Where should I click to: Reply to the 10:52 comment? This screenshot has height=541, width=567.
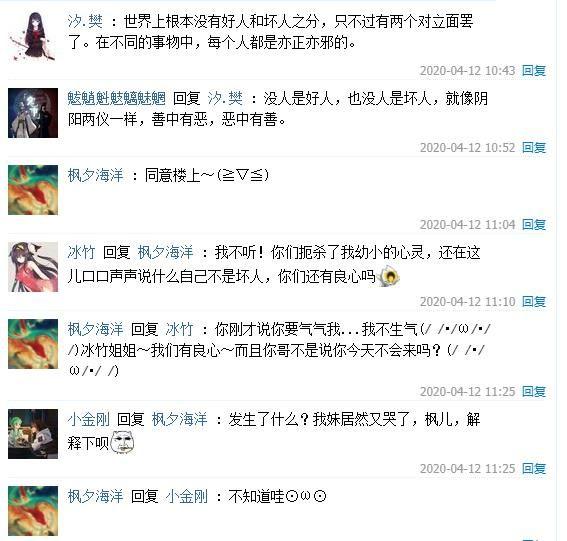[534, 148]
